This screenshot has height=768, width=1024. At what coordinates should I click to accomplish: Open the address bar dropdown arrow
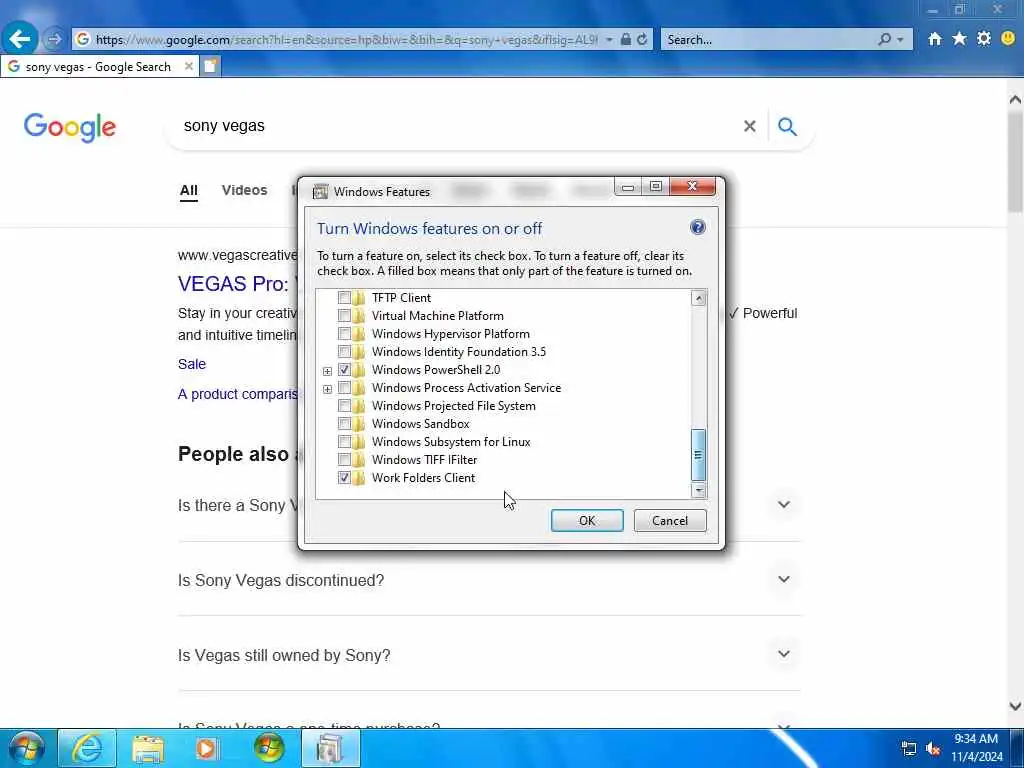point(609,39)
